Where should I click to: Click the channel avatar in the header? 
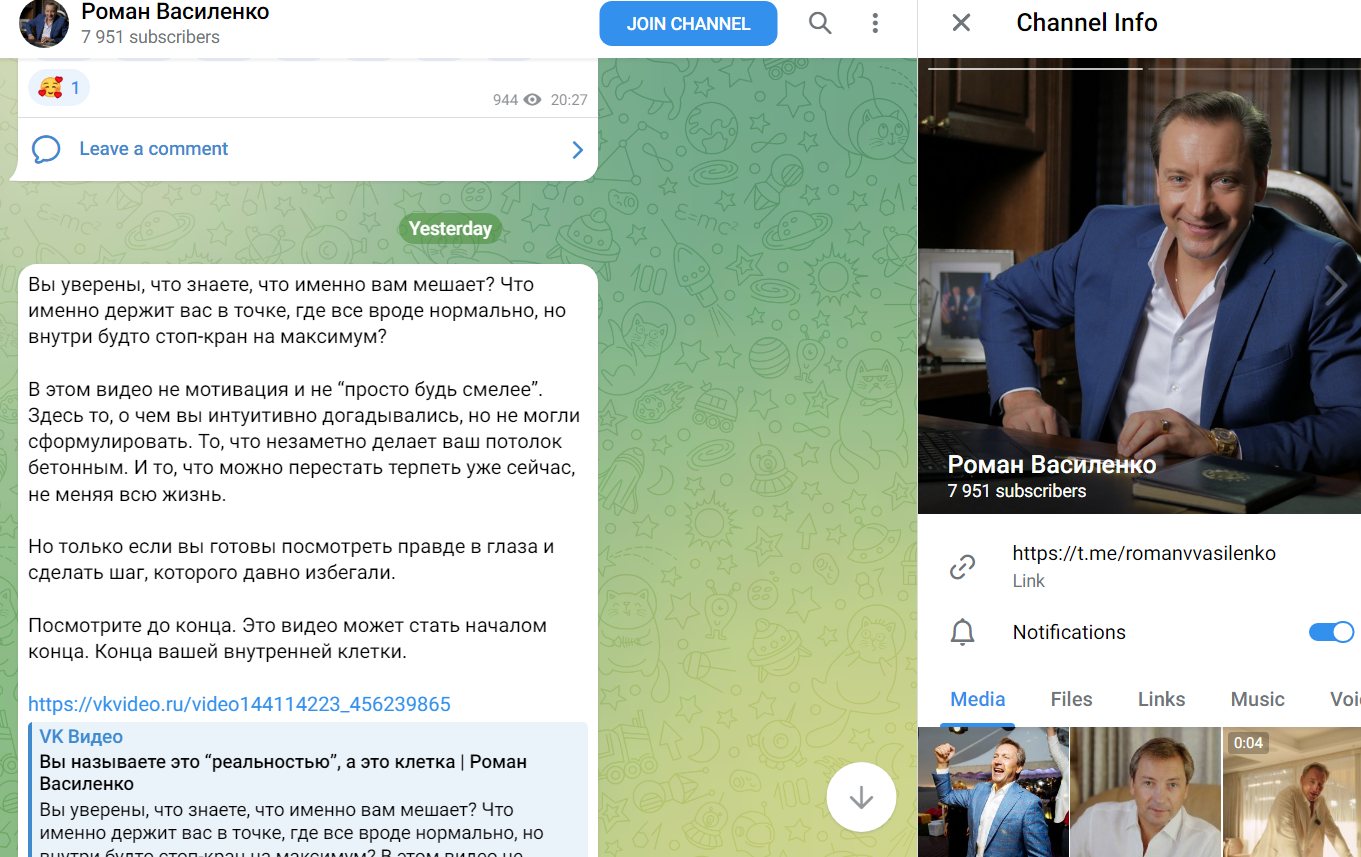click(x=44, y=23)
